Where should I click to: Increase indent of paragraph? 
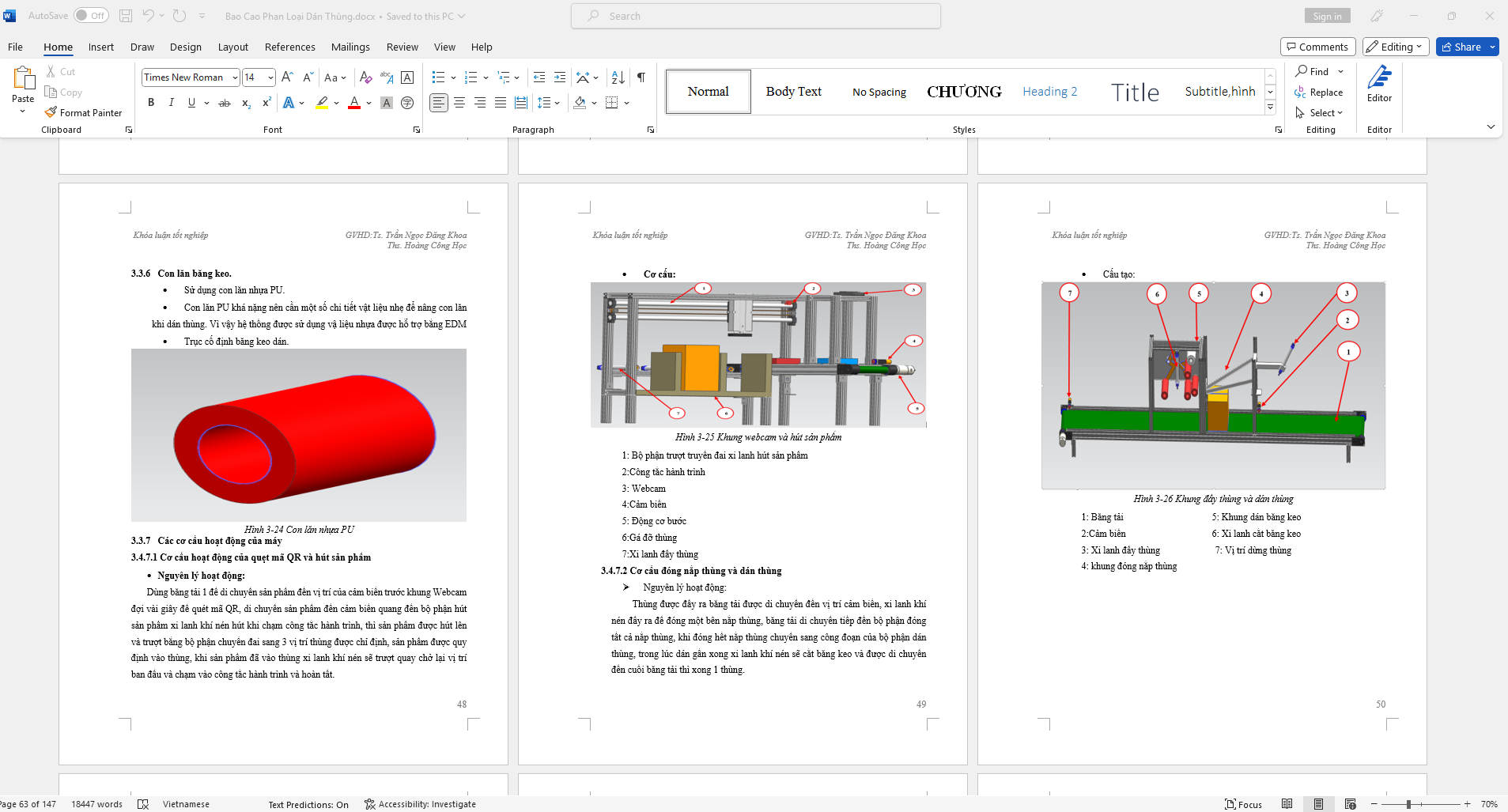click(560, 77)
